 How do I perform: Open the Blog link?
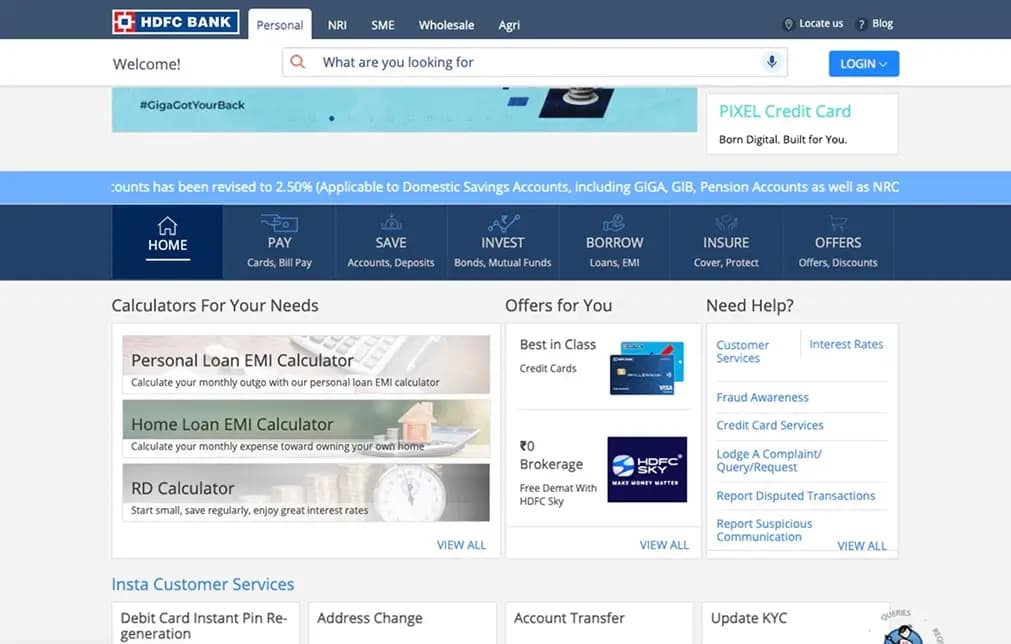[882, 24]
